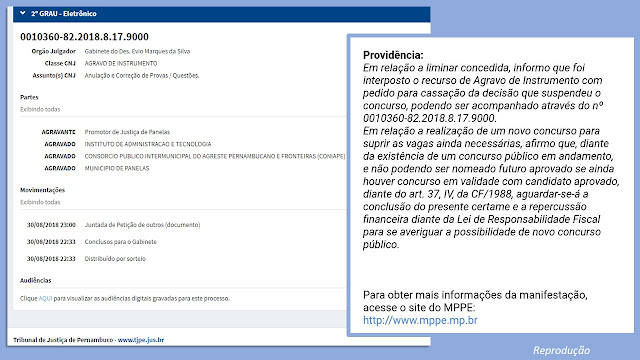Screen dimensions: 640x360
Task: Click 'Anulação e Correção de Provas / Questões.'
Action: [x=142, y=76]
